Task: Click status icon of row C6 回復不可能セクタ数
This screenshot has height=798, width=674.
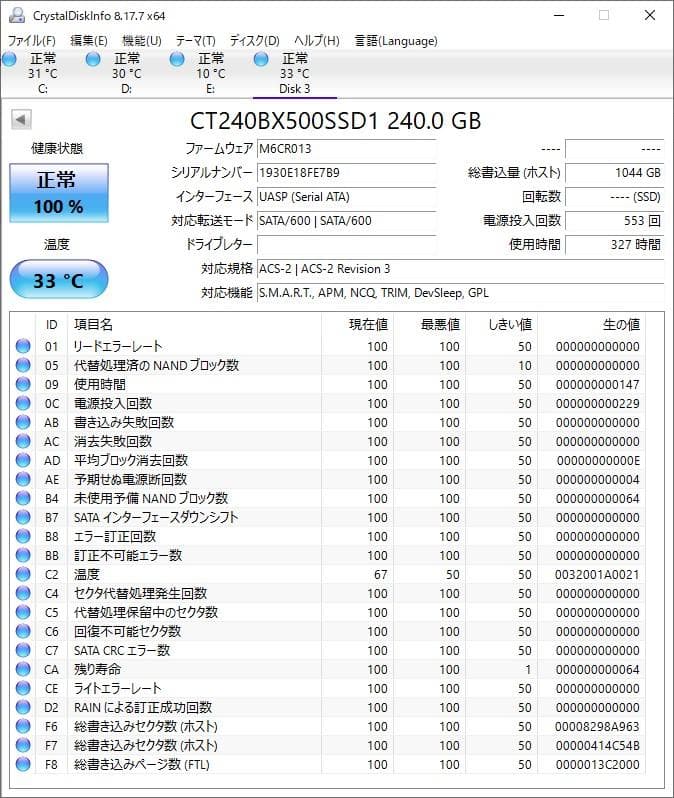Action: coord(23,631)
